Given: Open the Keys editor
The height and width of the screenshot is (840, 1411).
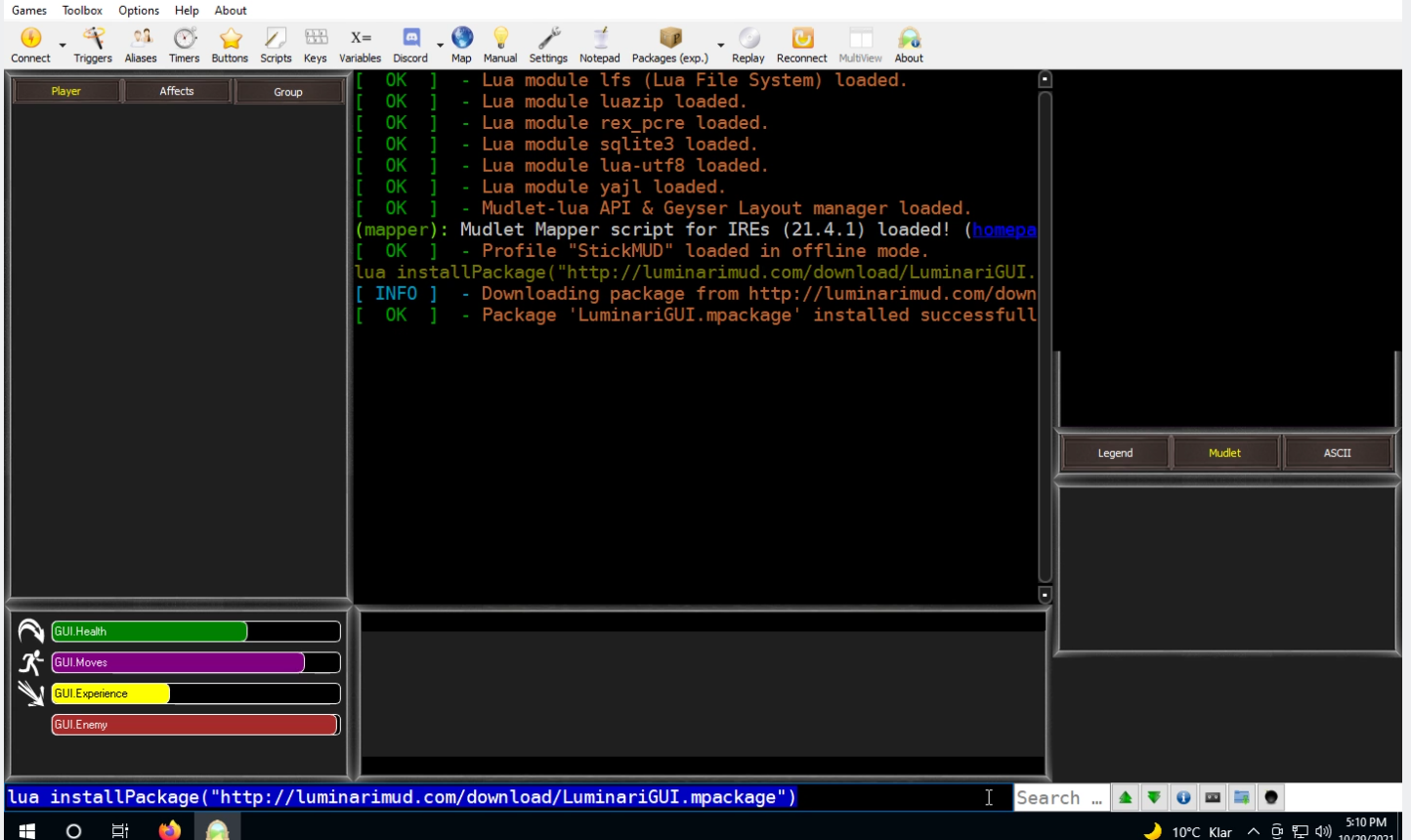Looking at the screenshot, I should 315,44.
